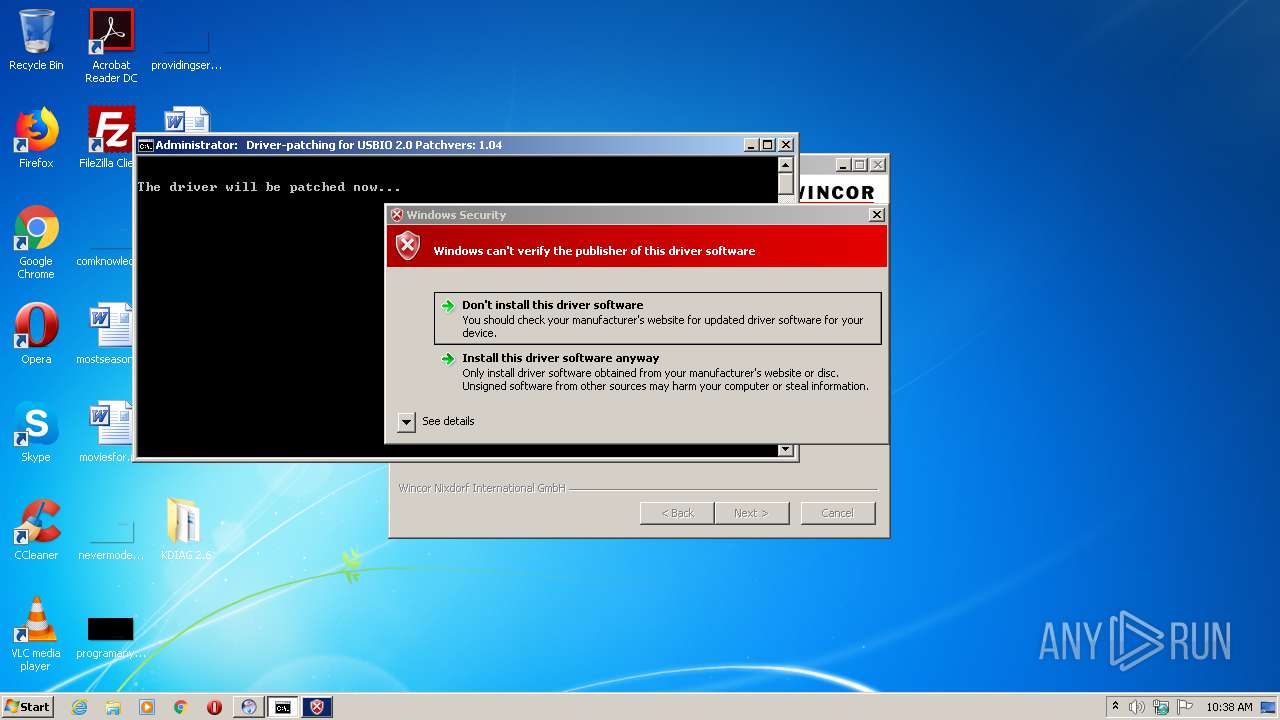This screenshot has width=1280, height=720.
Task: Switch to Windows Security taskbar item
Action: [x=317, y=707]
